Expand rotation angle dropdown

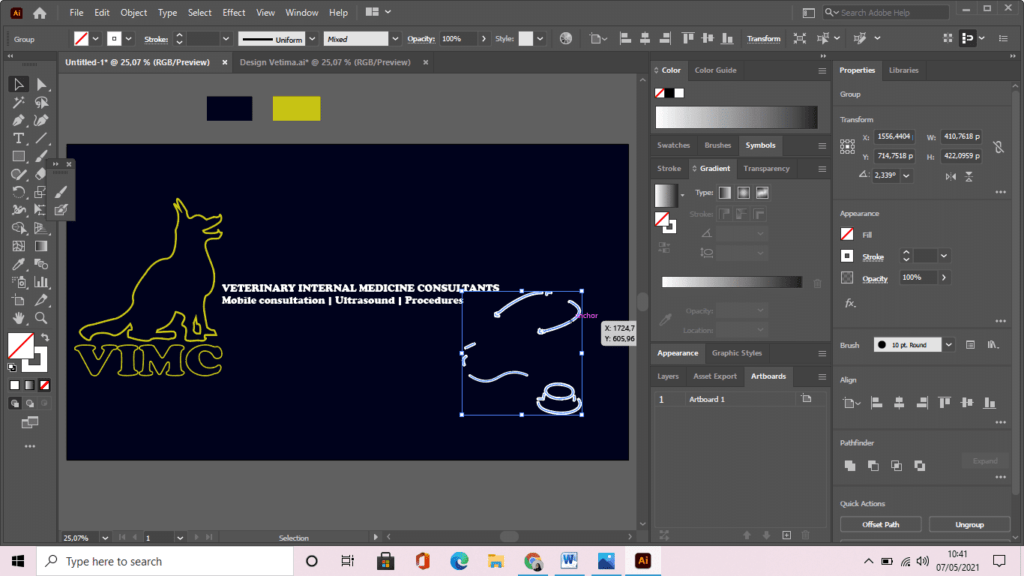(x=906, y=176)
